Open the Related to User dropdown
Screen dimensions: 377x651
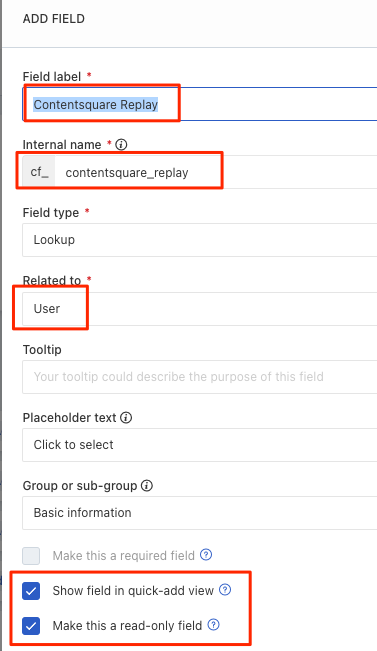[200, 309]
